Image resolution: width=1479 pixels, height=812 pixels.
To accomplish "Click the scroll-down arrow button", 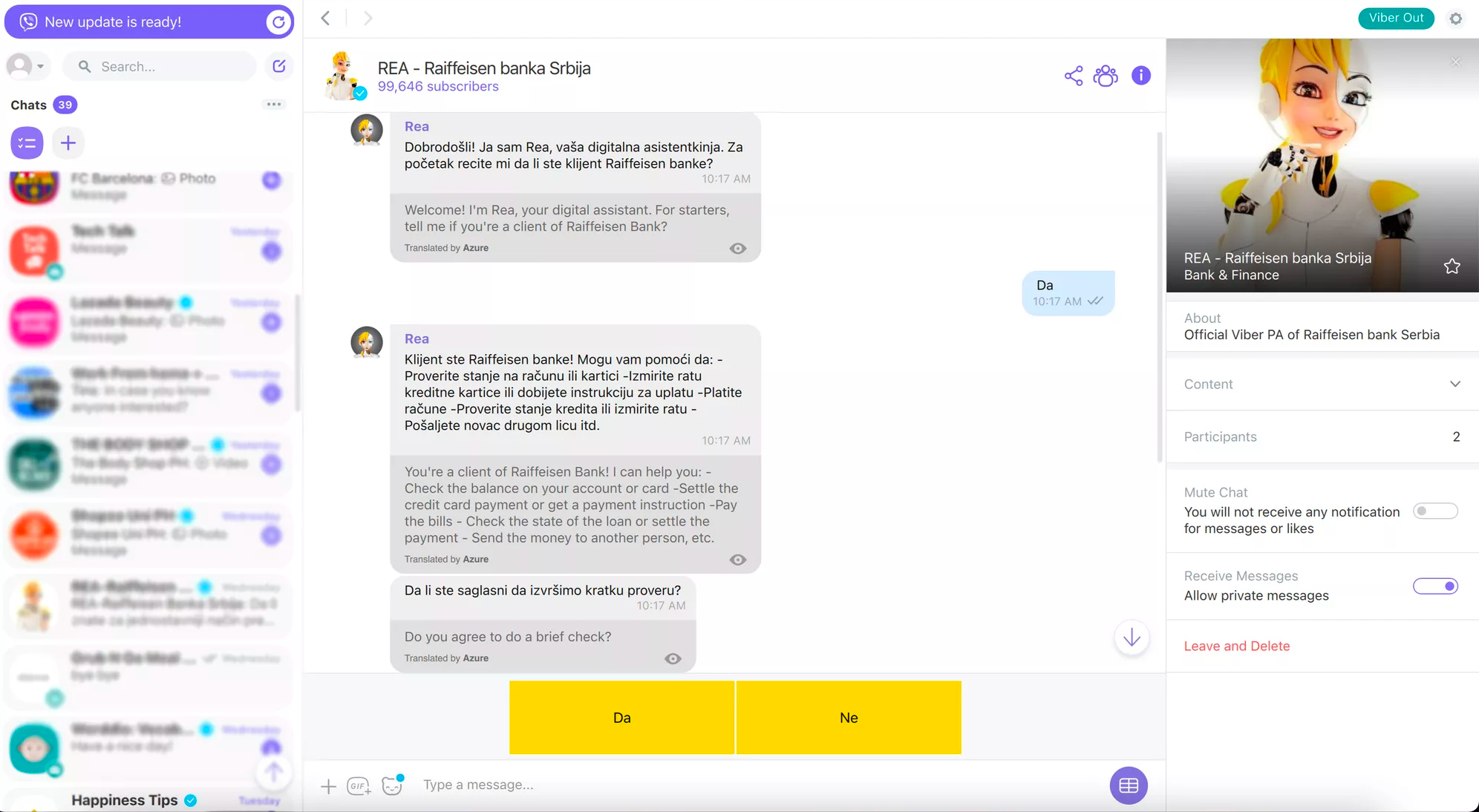I will coord(1131,637).
